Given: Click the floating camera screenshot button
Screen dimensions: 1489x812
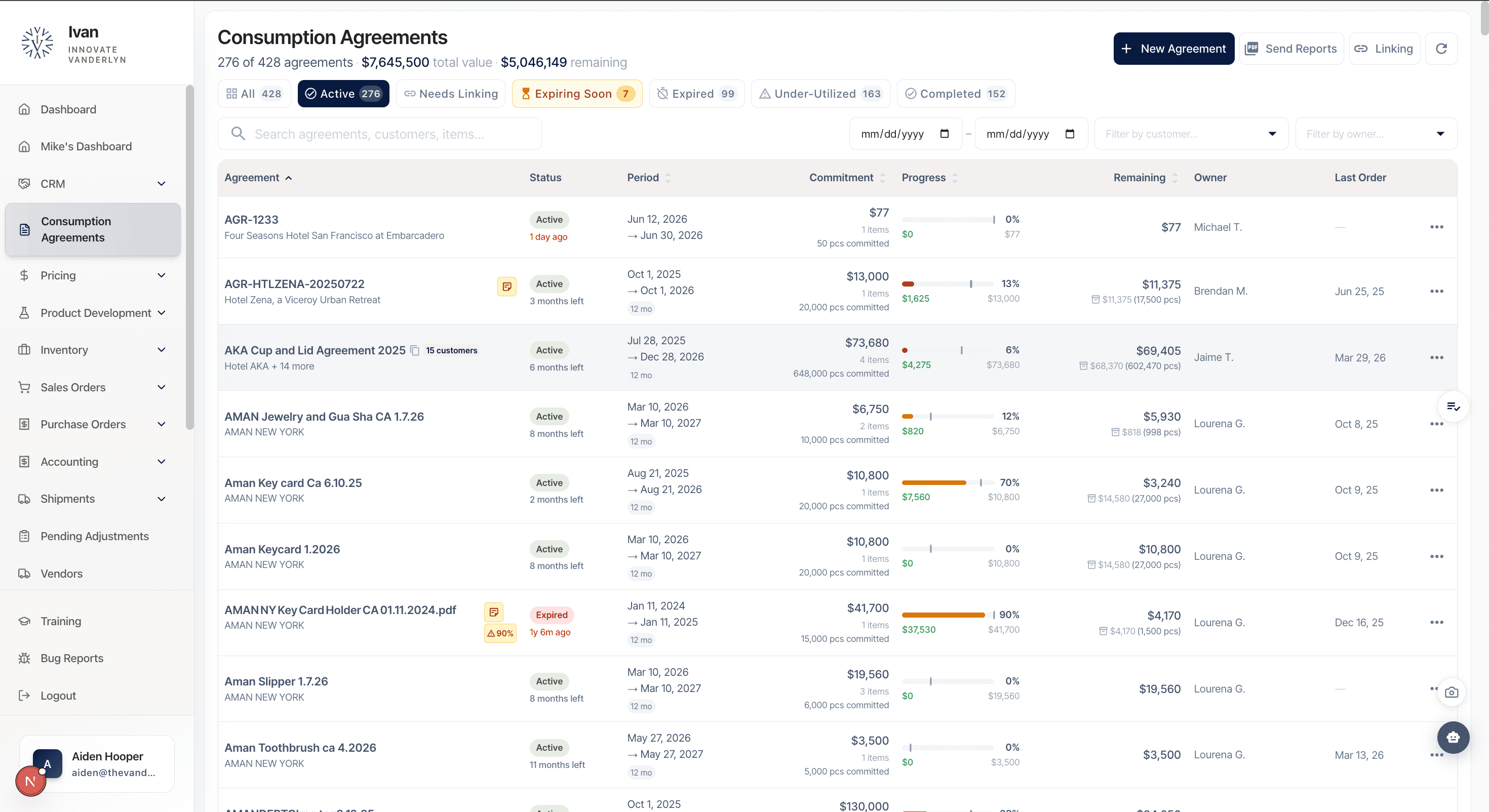Looking at the screenshot, I should 1452,693.
